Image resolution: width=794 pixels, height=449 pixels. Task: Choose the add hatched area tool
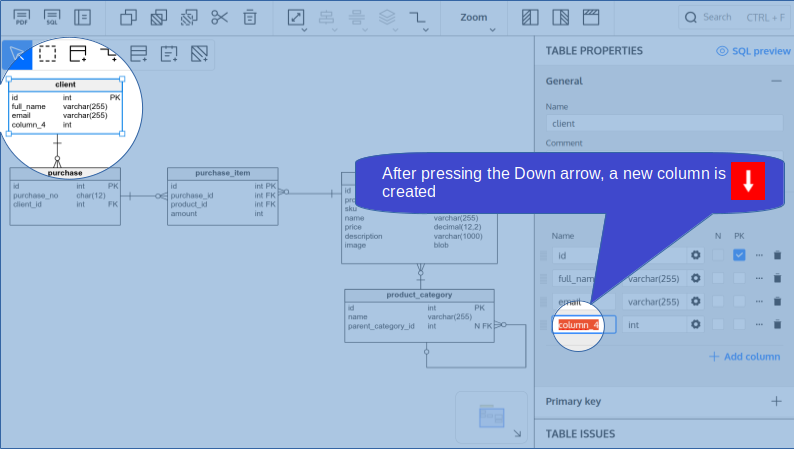tap(199, 53)
